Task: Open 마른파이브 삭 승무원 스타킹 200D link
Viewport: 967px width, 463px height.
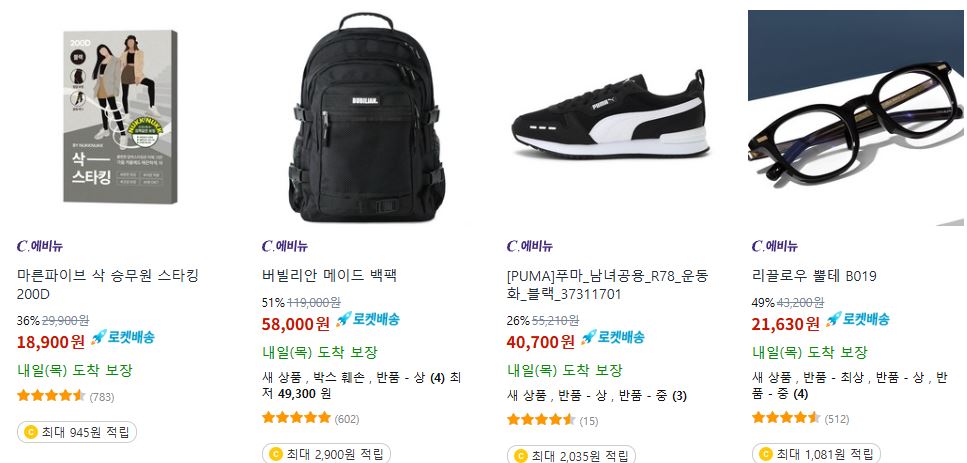Action: 108,285
